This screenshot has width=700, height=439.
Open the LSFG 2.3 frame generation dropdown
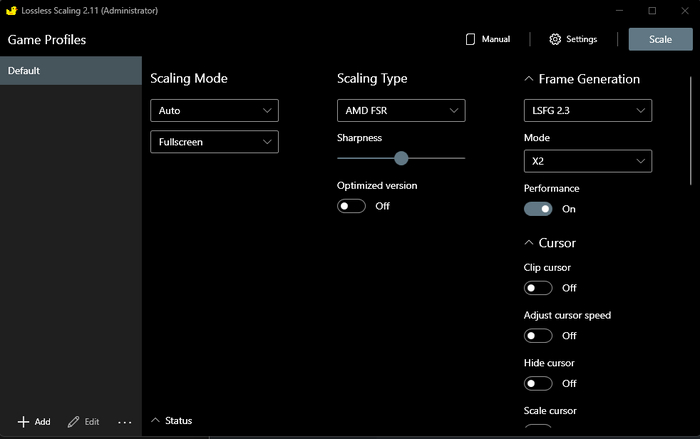point(588,110)
